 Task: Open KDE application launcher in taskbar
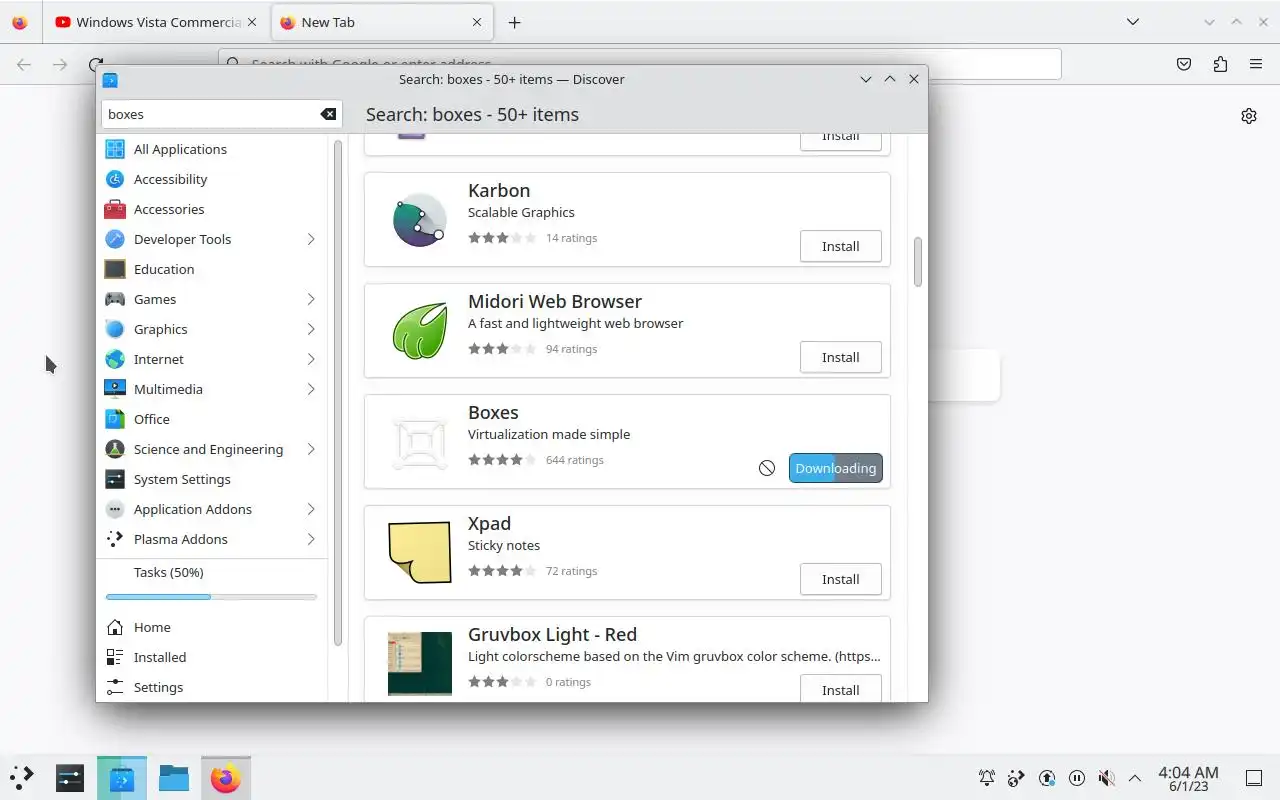click(x=22, y=777)
